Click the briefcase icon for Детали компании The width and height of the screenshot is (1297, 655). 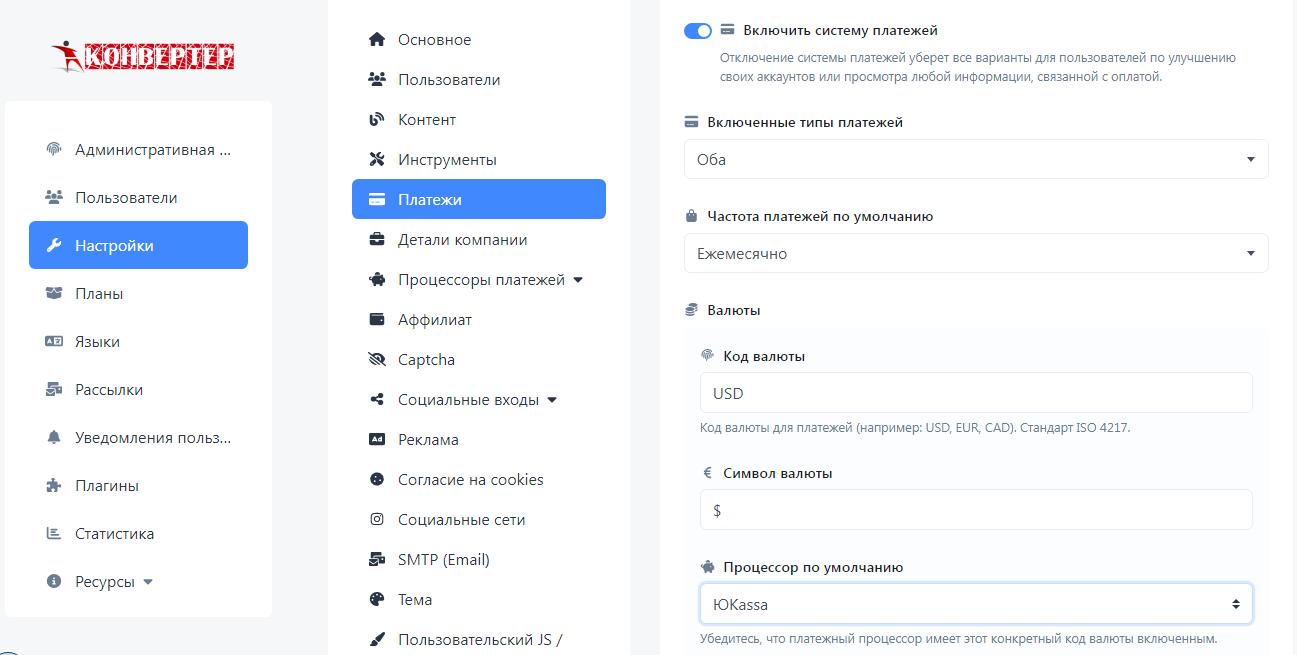point(377,240)
